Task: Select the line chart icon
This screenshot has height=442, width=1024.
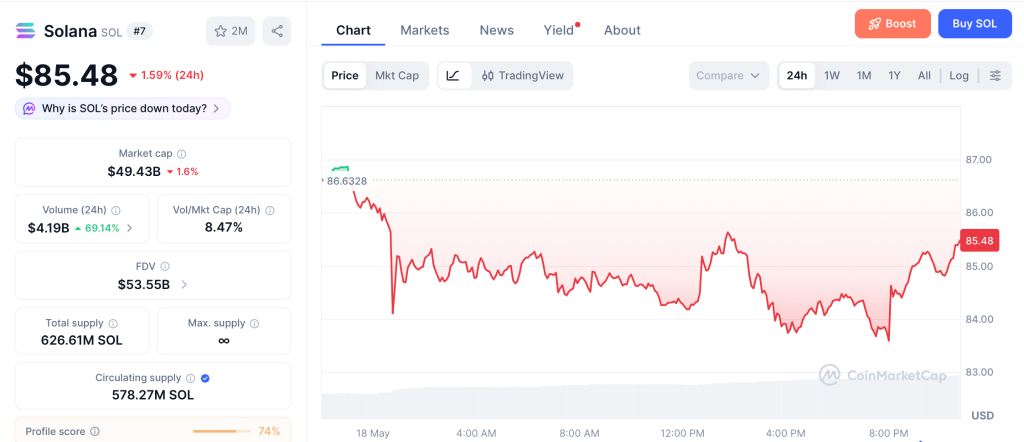Action: pyautogui.click(x=454, y=76)
